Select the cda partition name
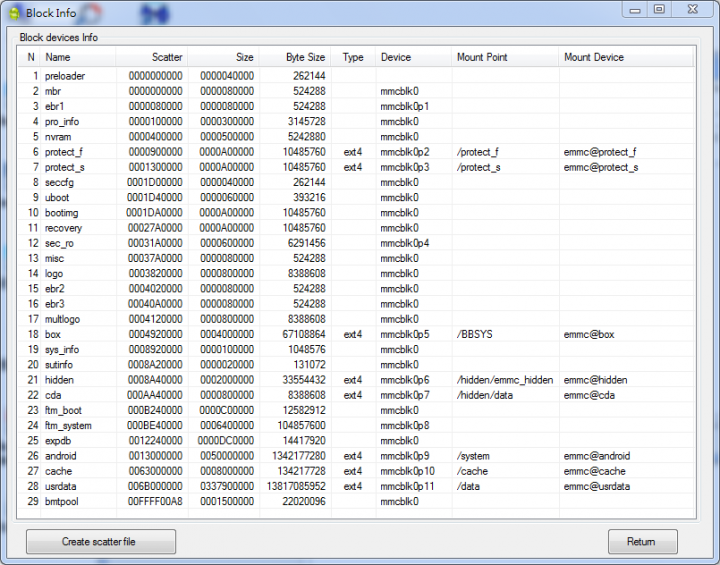 click(x=53, y=395)
